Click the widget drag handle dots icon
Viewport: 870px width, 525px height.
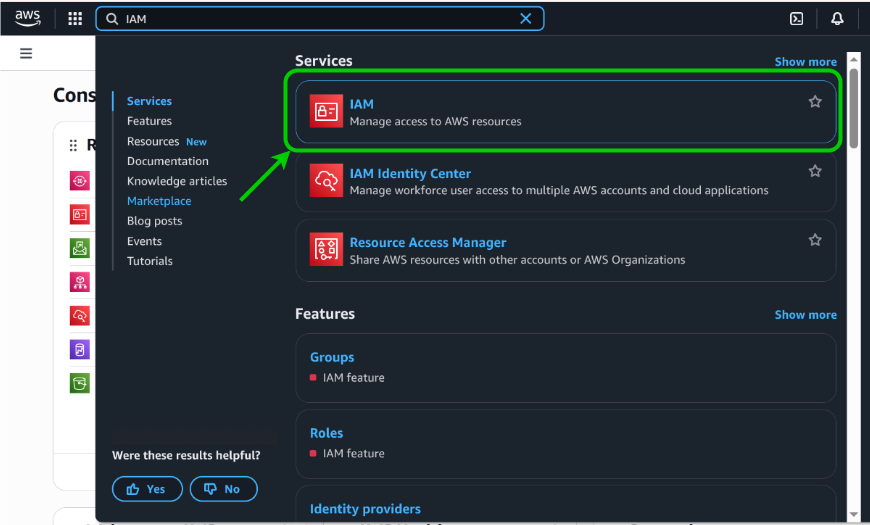click(x=73, y=145)
